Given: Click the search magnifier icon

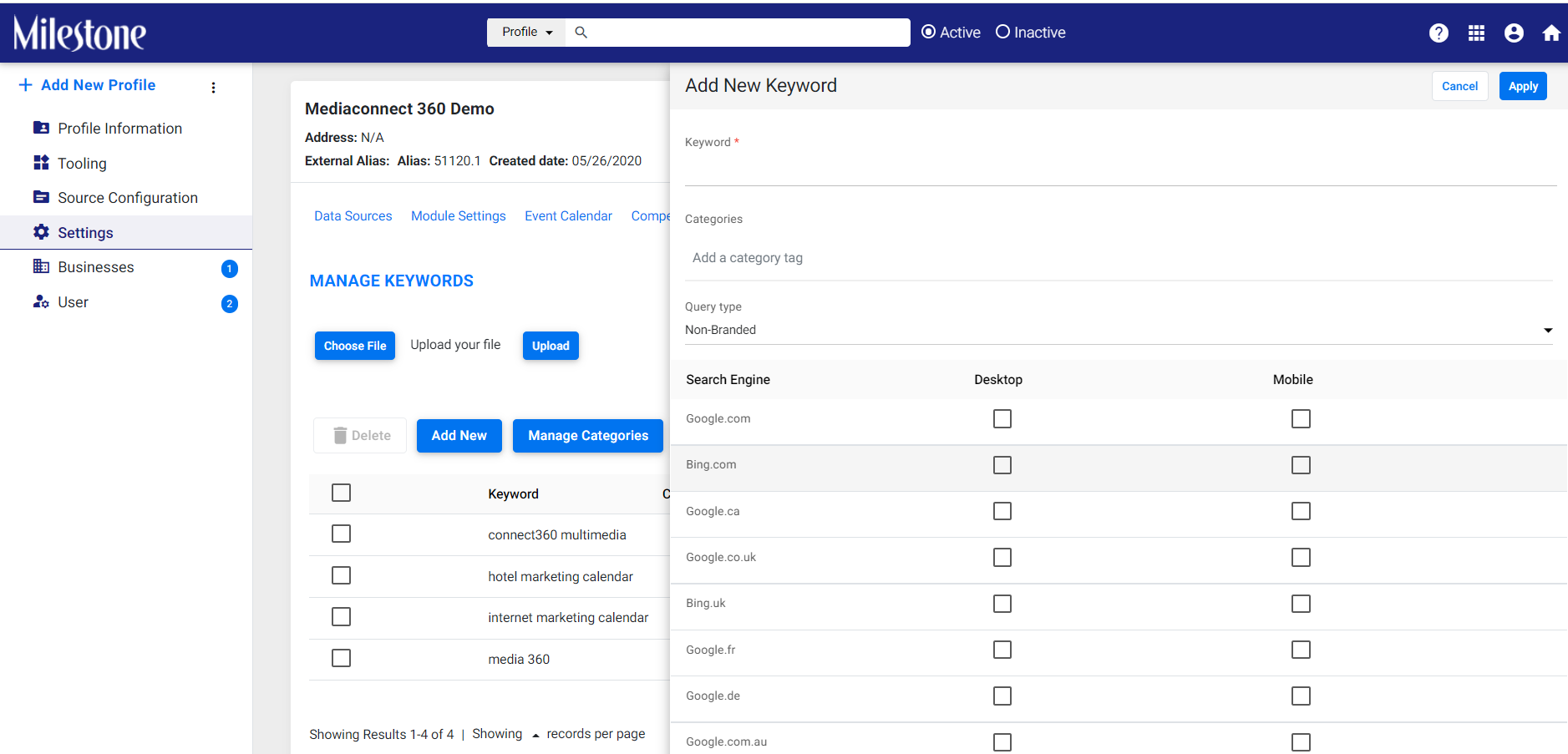Looking at the screenshot, I should coord(581,33).
